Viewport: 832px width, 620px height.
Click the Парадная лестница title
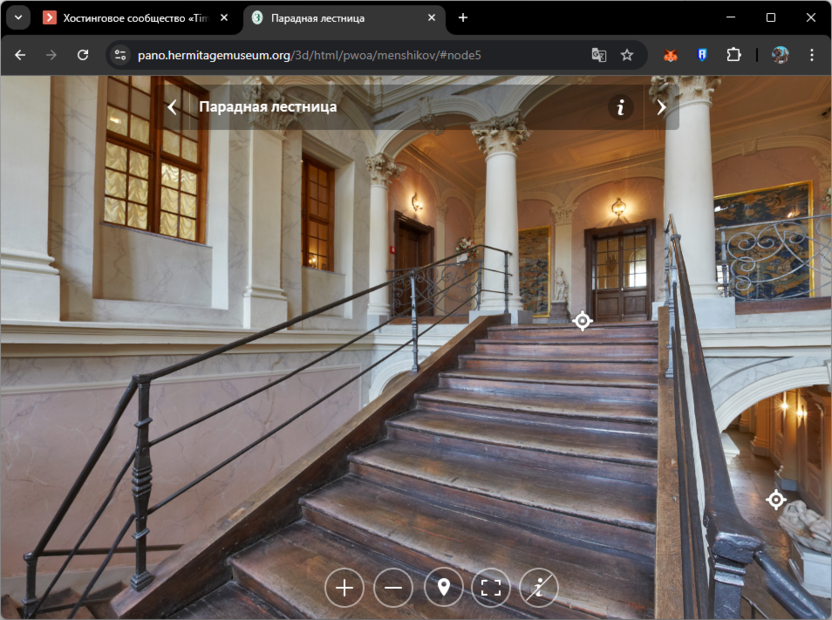[268, 107]
